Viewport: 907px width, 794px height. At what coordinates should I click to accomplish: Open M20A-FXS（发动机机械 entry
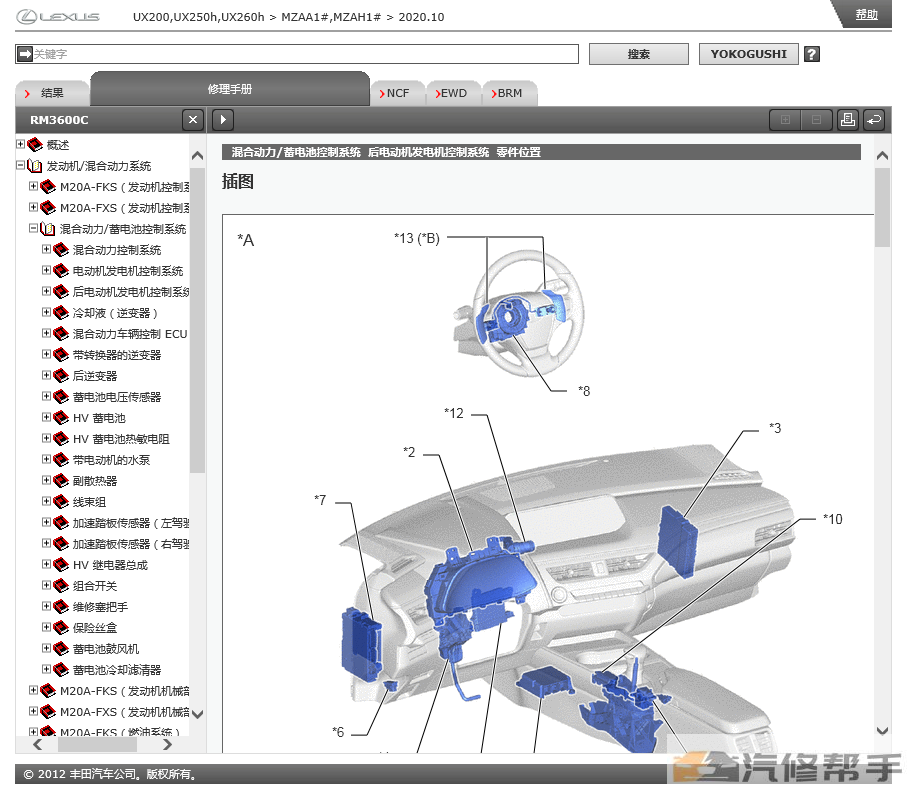[124, 711]
